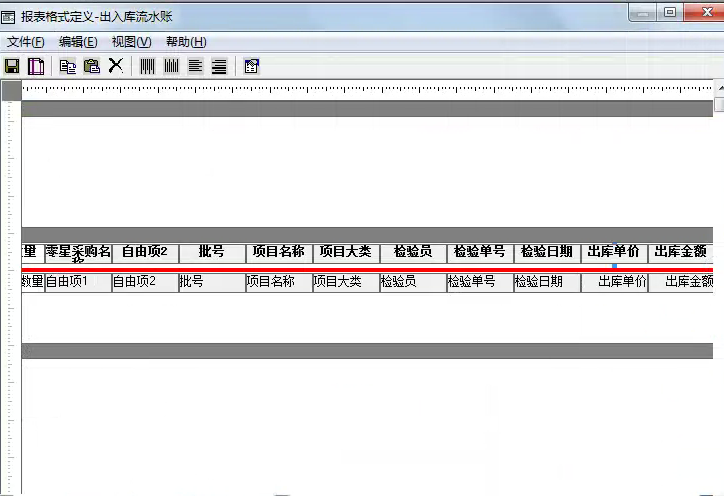Select the 检验日期 detail row field
This screenshot has height=496, width=724.
pyautogui.click(x=547, y=283)
